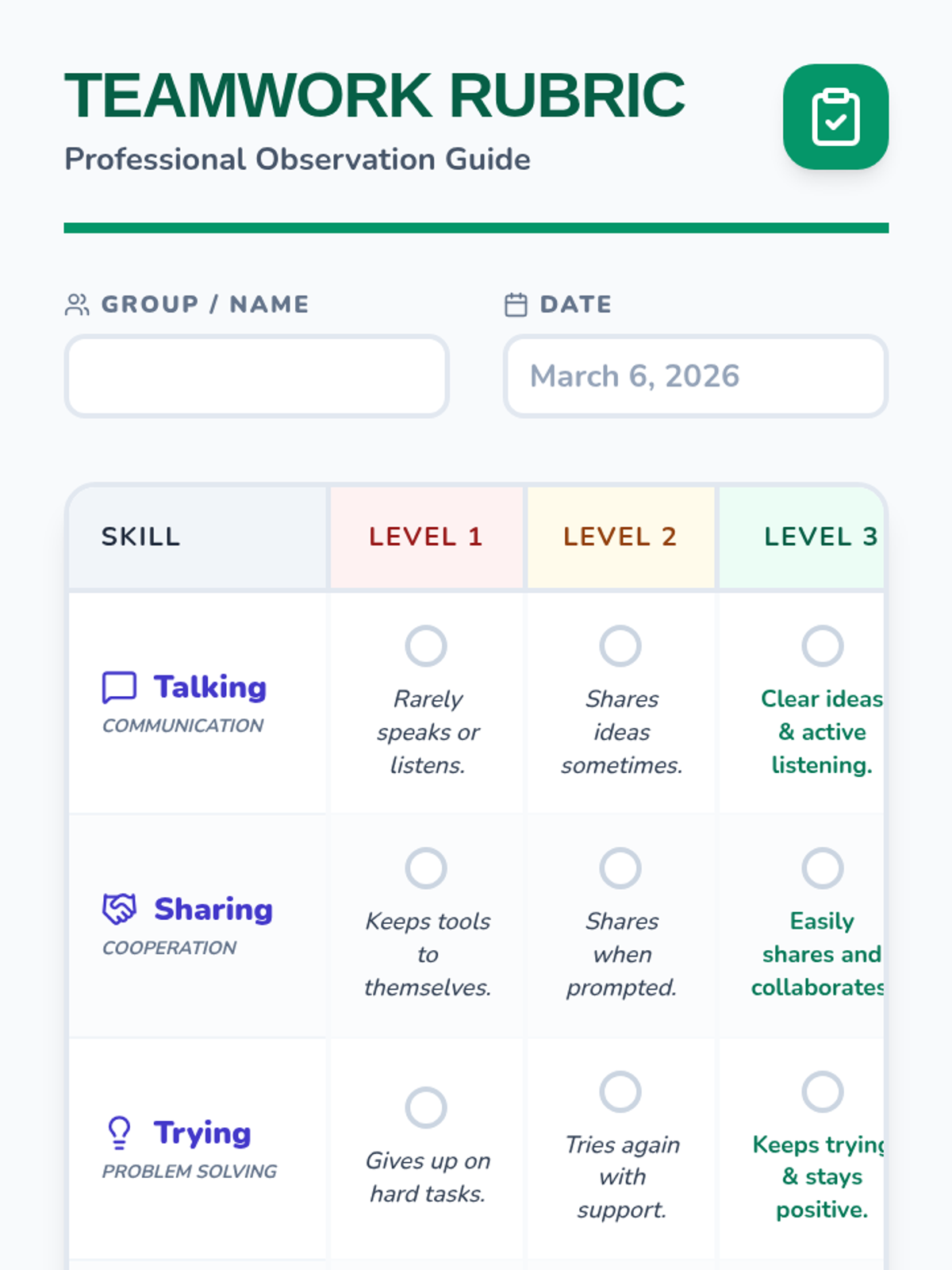Image resolution: width=952 pixels, height=1270 pixels.
Task: Click the Sharing handshake icon
Action: (120, 909)
